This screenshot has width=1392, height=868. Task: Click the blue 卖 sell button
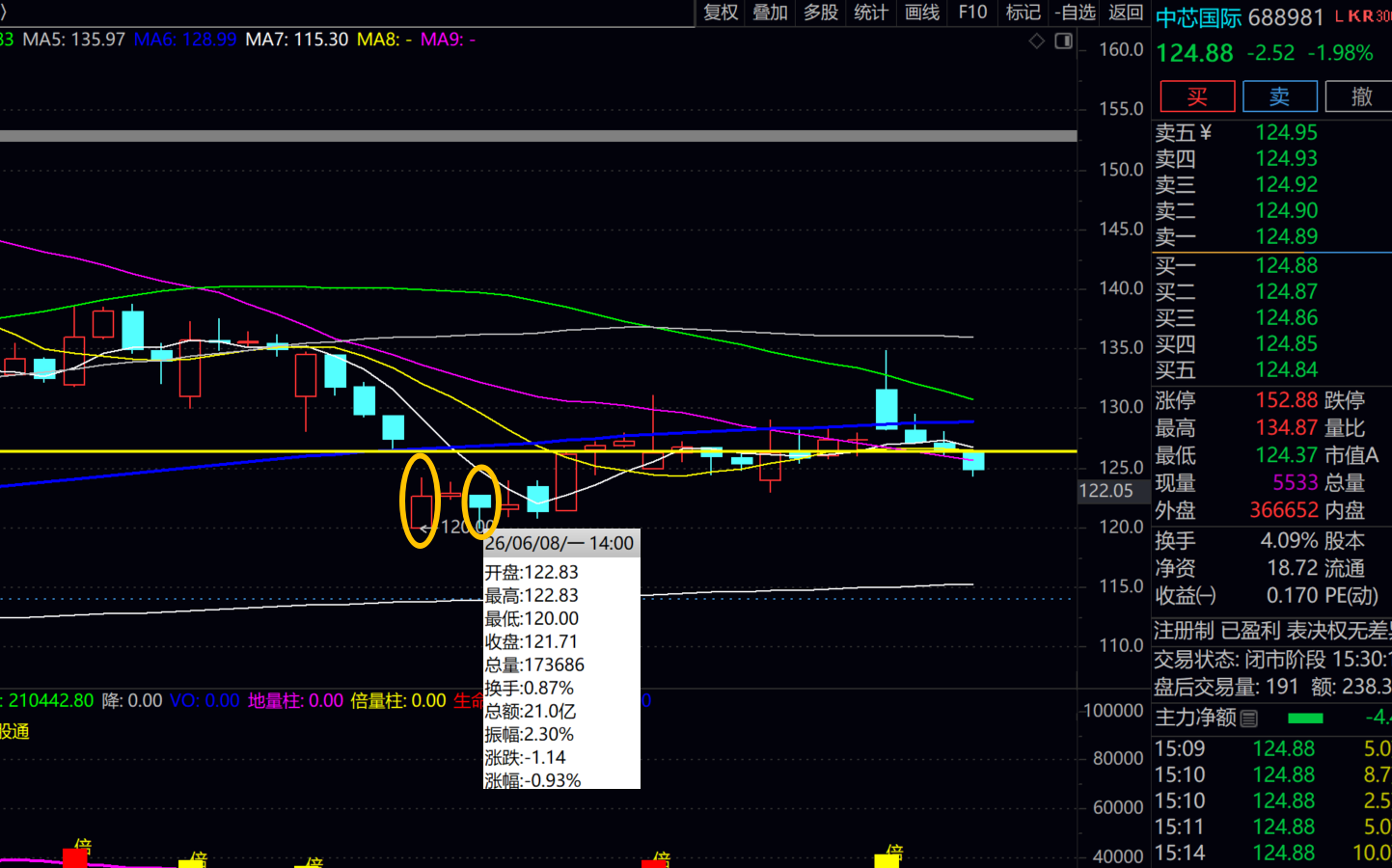click(1280, 96)
